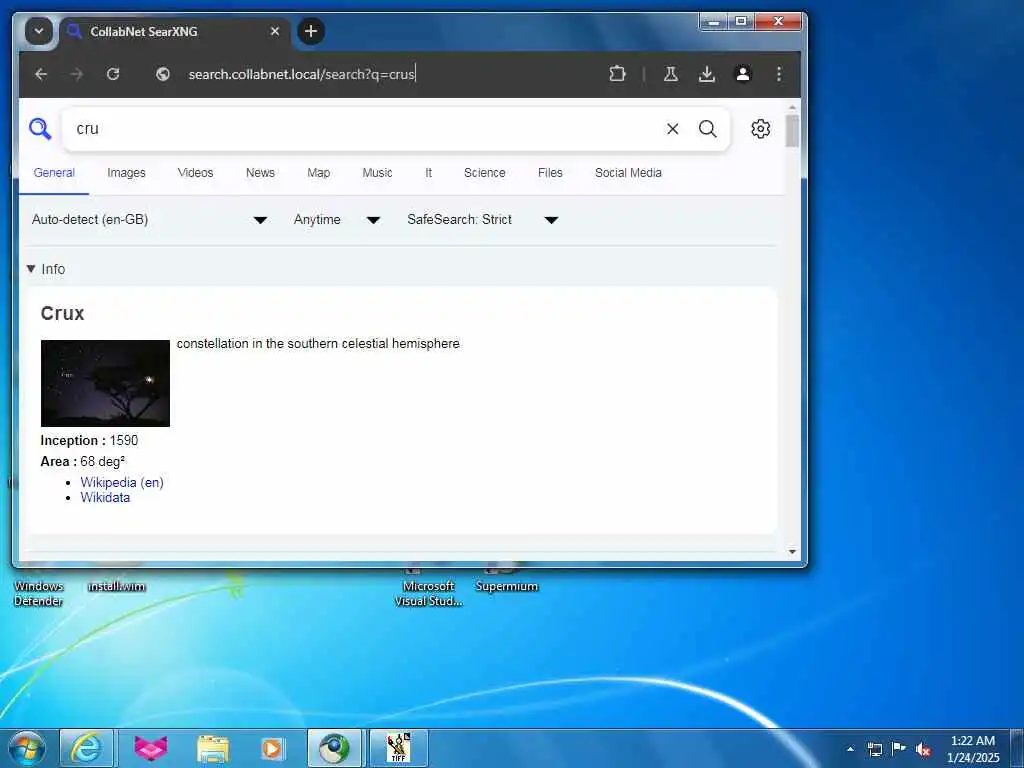The image size is (1024, 768).
Task: Show browser downloads
Action: coord(707,74)
